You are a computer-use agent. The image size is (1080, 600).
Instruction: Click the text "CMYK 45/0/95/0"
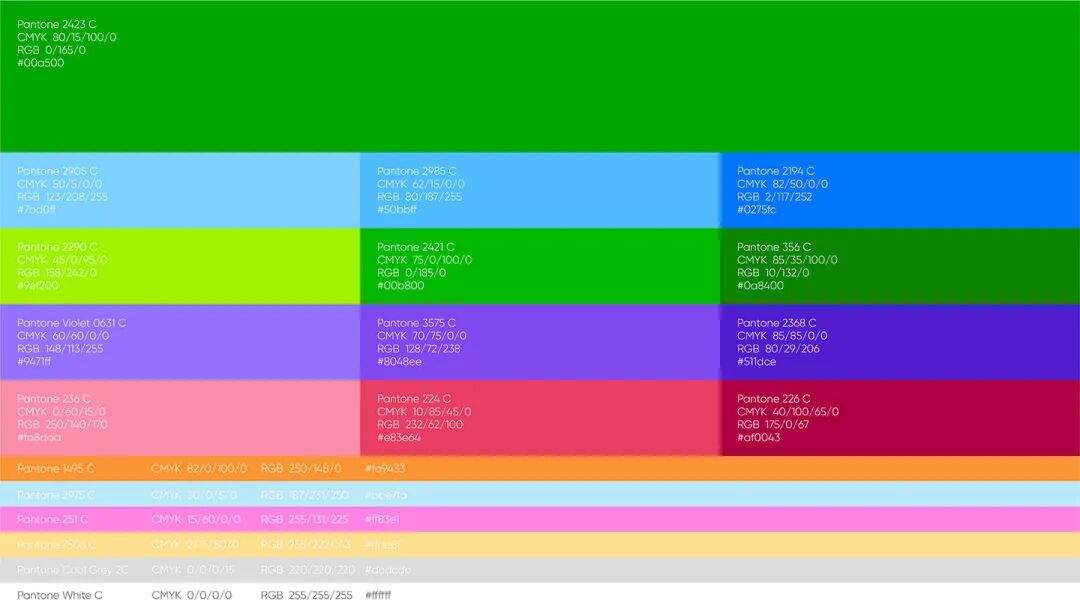[63, 260]
